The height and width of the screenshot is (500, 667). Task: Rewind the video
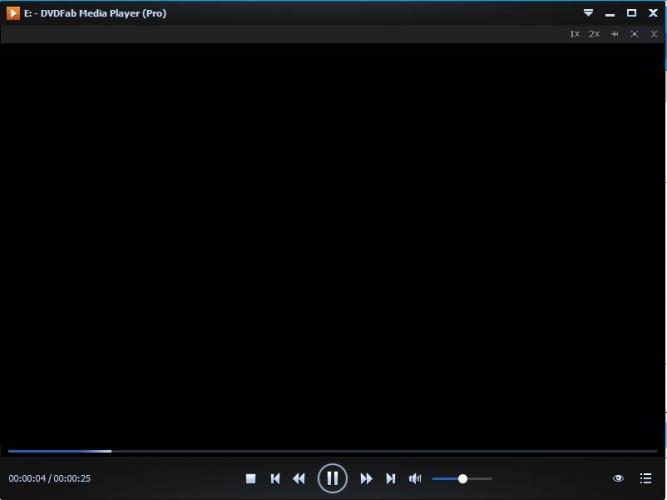coord(299,479)
